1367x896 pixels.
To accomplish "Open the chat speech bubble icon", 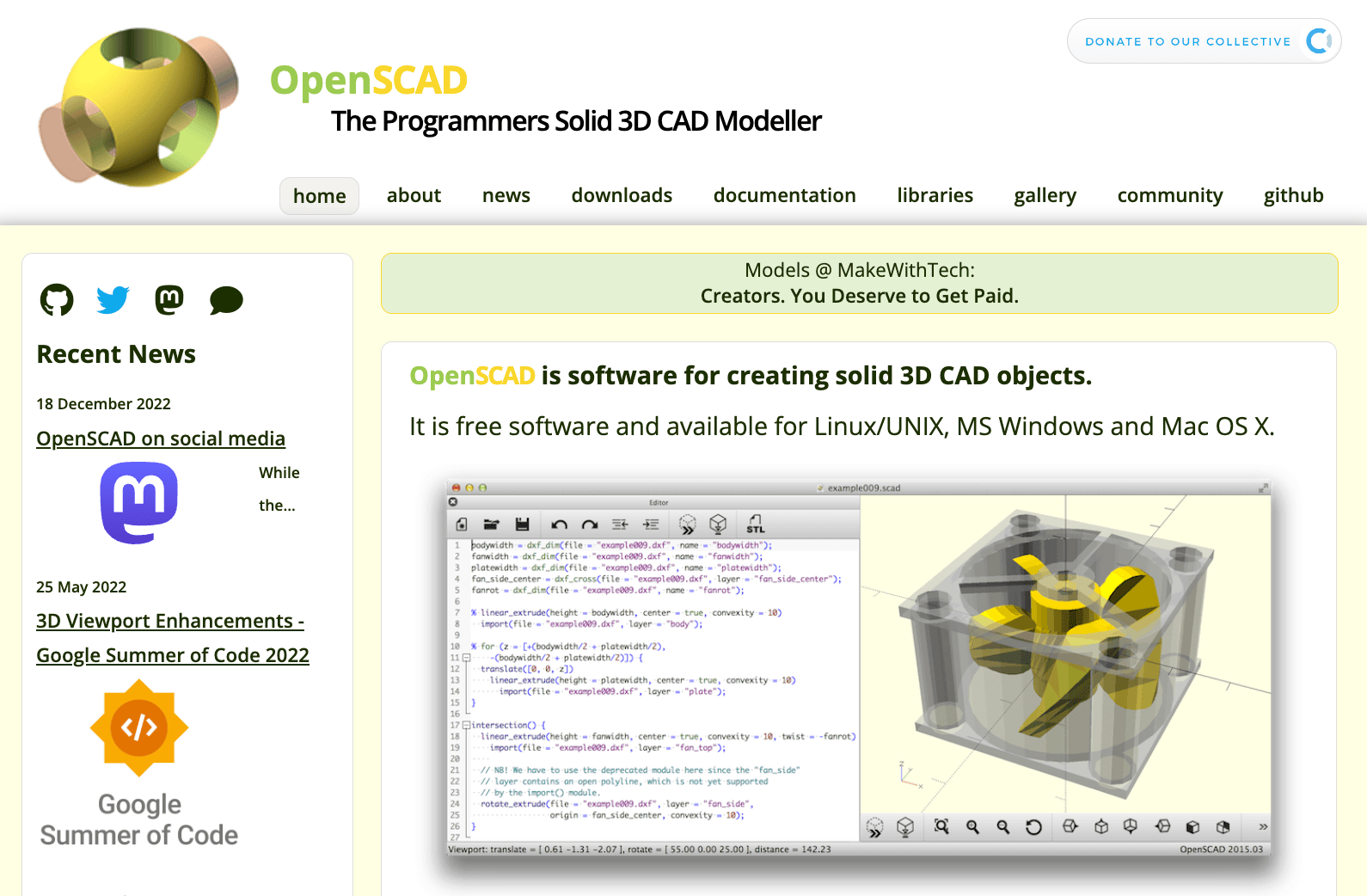I will pos(226,300).
